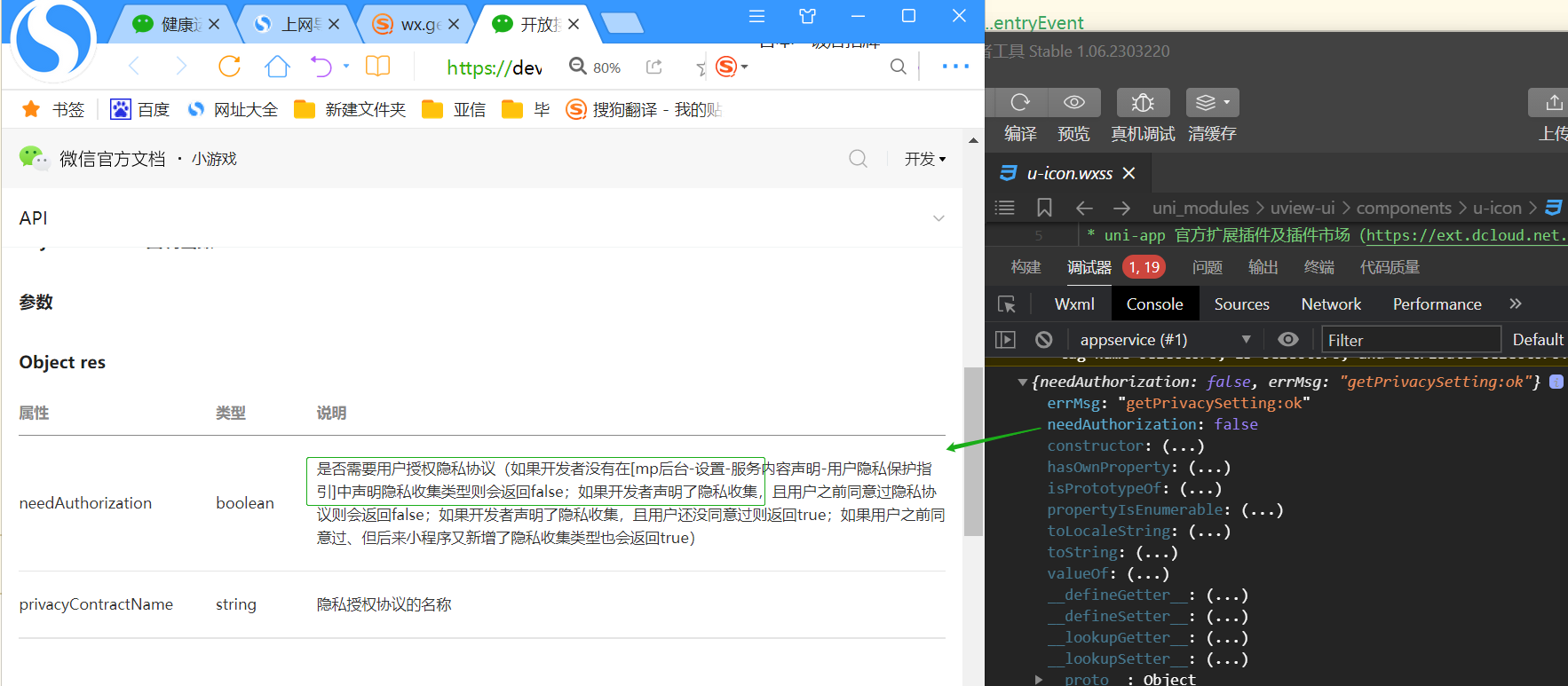Screen dimensions: 1568x686
Task: Switch to Performance devtools tab
Action: click(1437, 304)
